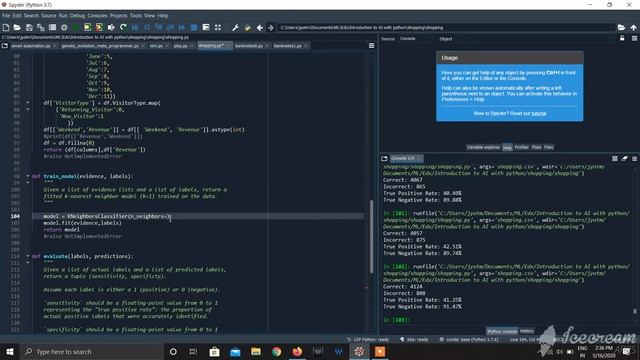Open Firefox from the taskbar
Image resolution: width=640 pixels, height=360 pixels.
297,351
